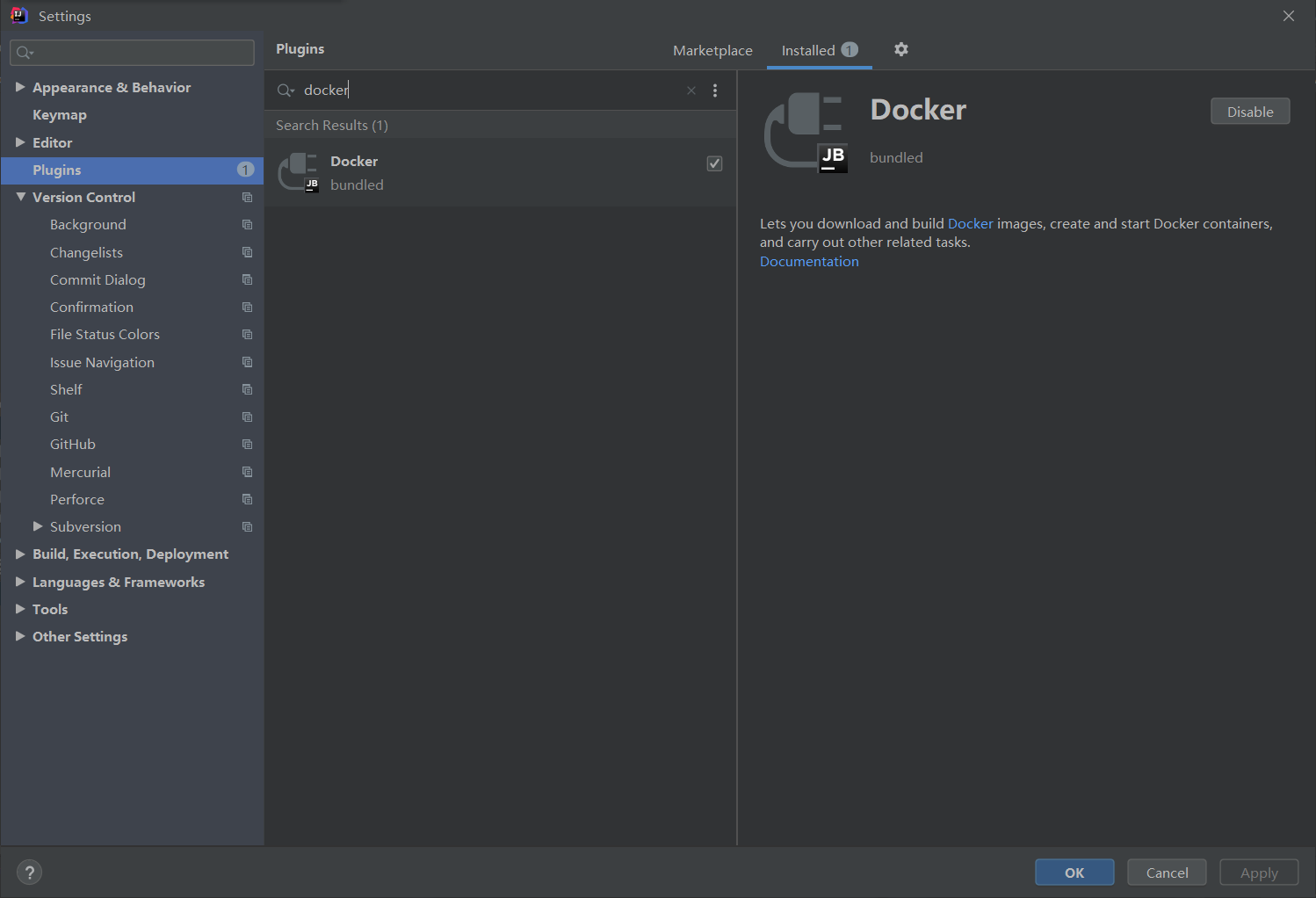Click the Docker plugin icon in results
Viewport: 1316px width, 898px height.
coord(299,172)
